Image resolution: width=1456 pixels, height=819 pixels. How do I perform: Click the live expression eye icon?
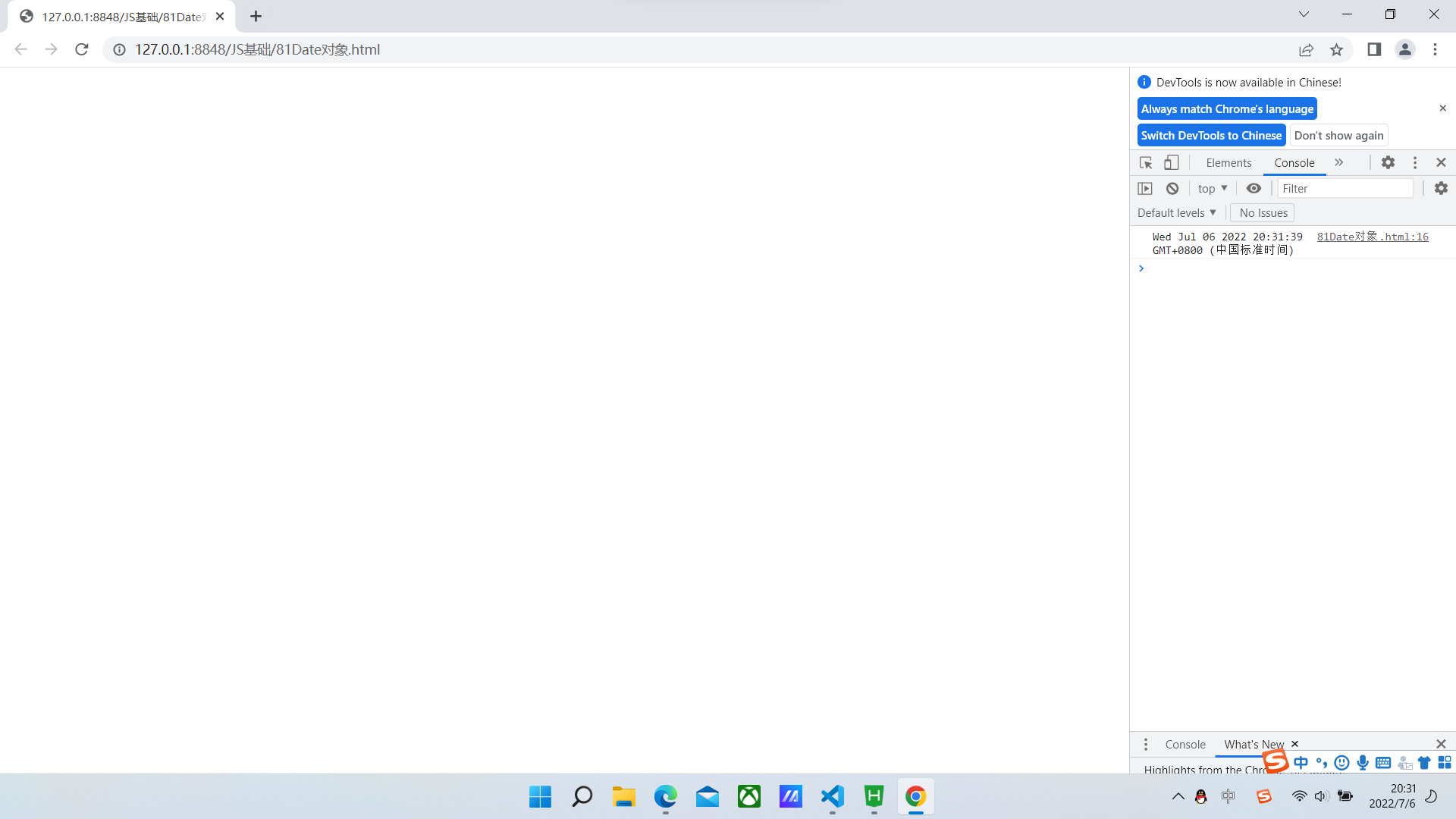(1254, 189)
